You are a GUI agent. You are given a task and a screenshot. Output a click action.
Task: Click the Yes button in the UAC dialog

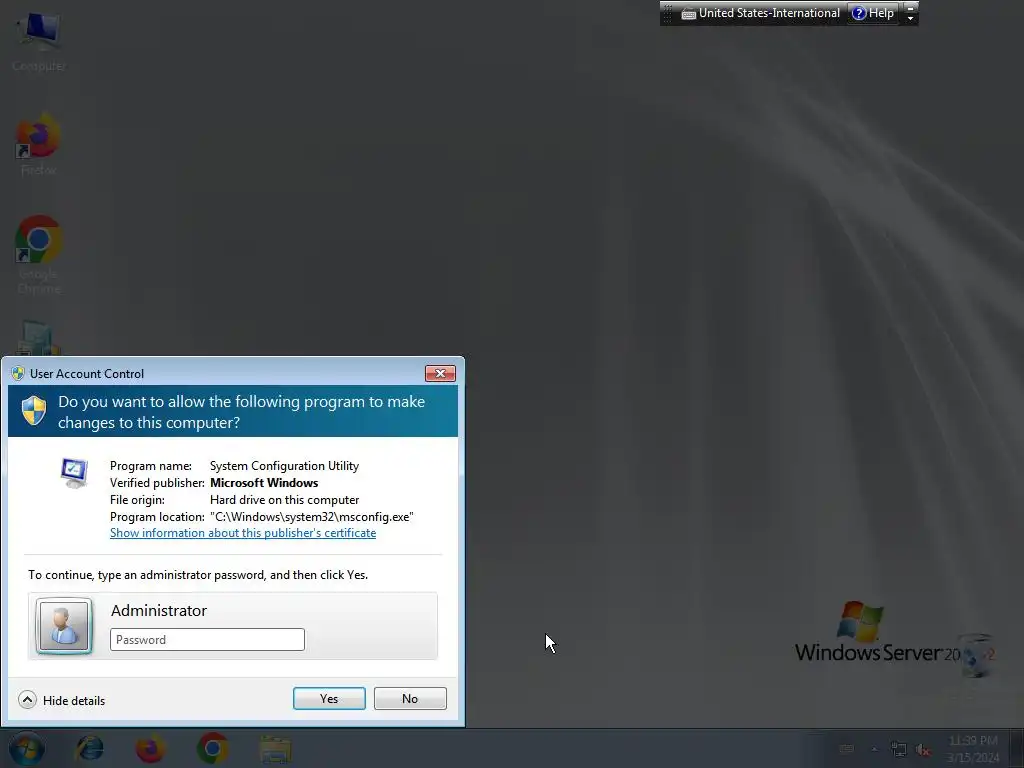pyautogui.click(x=329, y=698)
